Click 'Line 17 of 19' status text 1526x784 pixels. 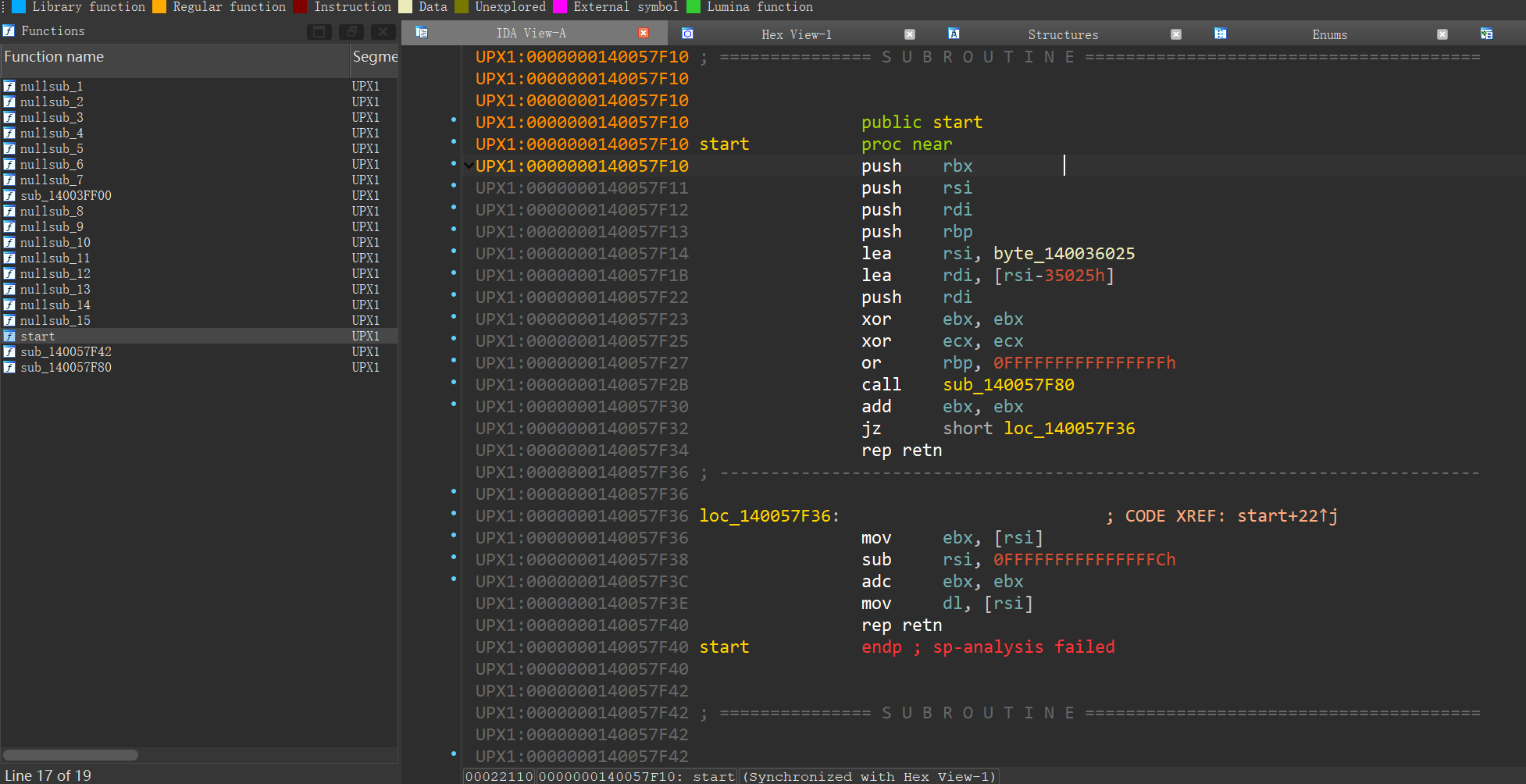tap(48, 775)
